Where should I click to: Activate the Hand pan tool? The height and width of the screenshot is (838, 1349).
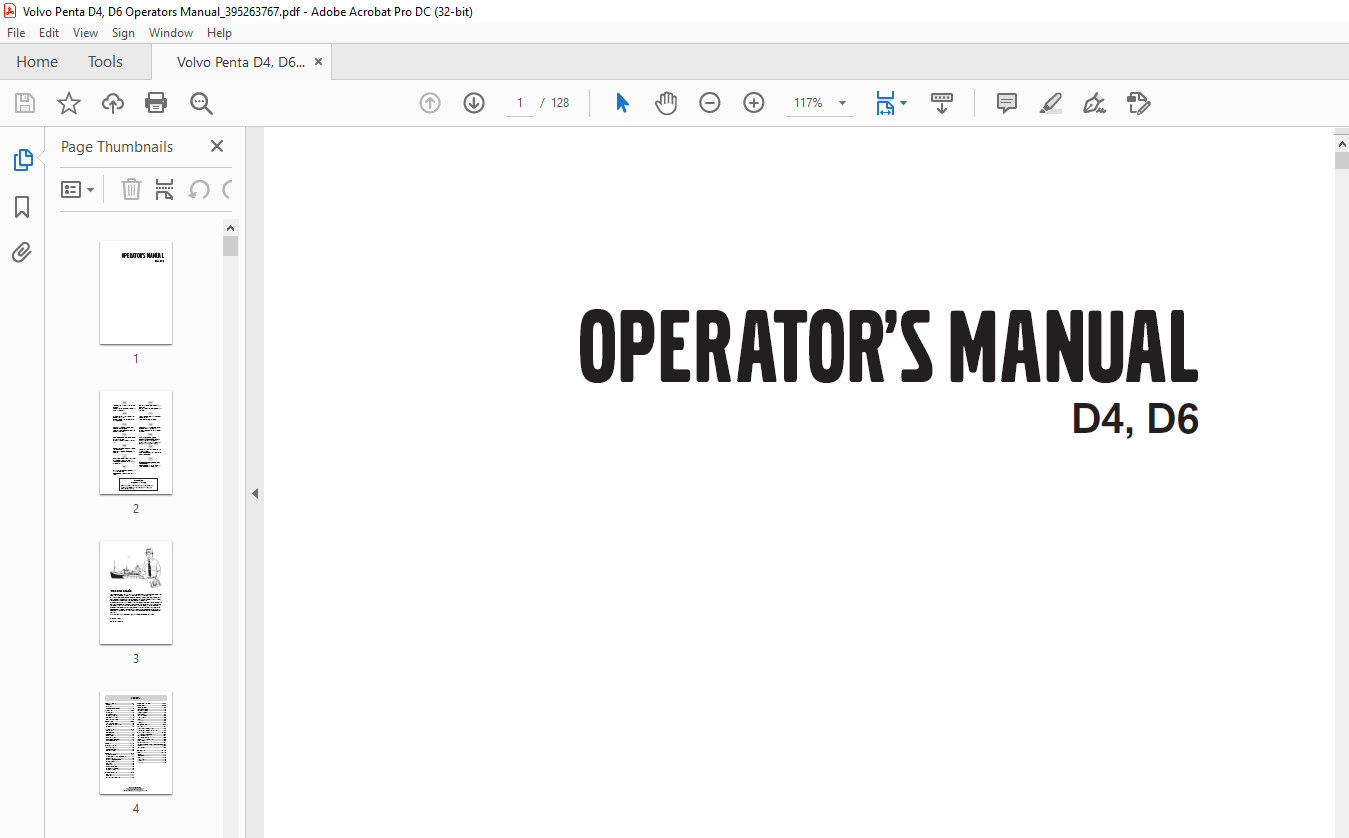[666, 103]
